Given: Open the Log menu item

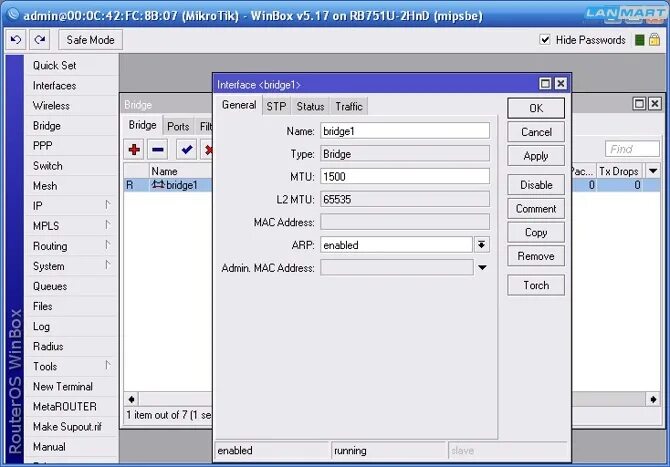Looking at the screenshot, I should 41,326.
